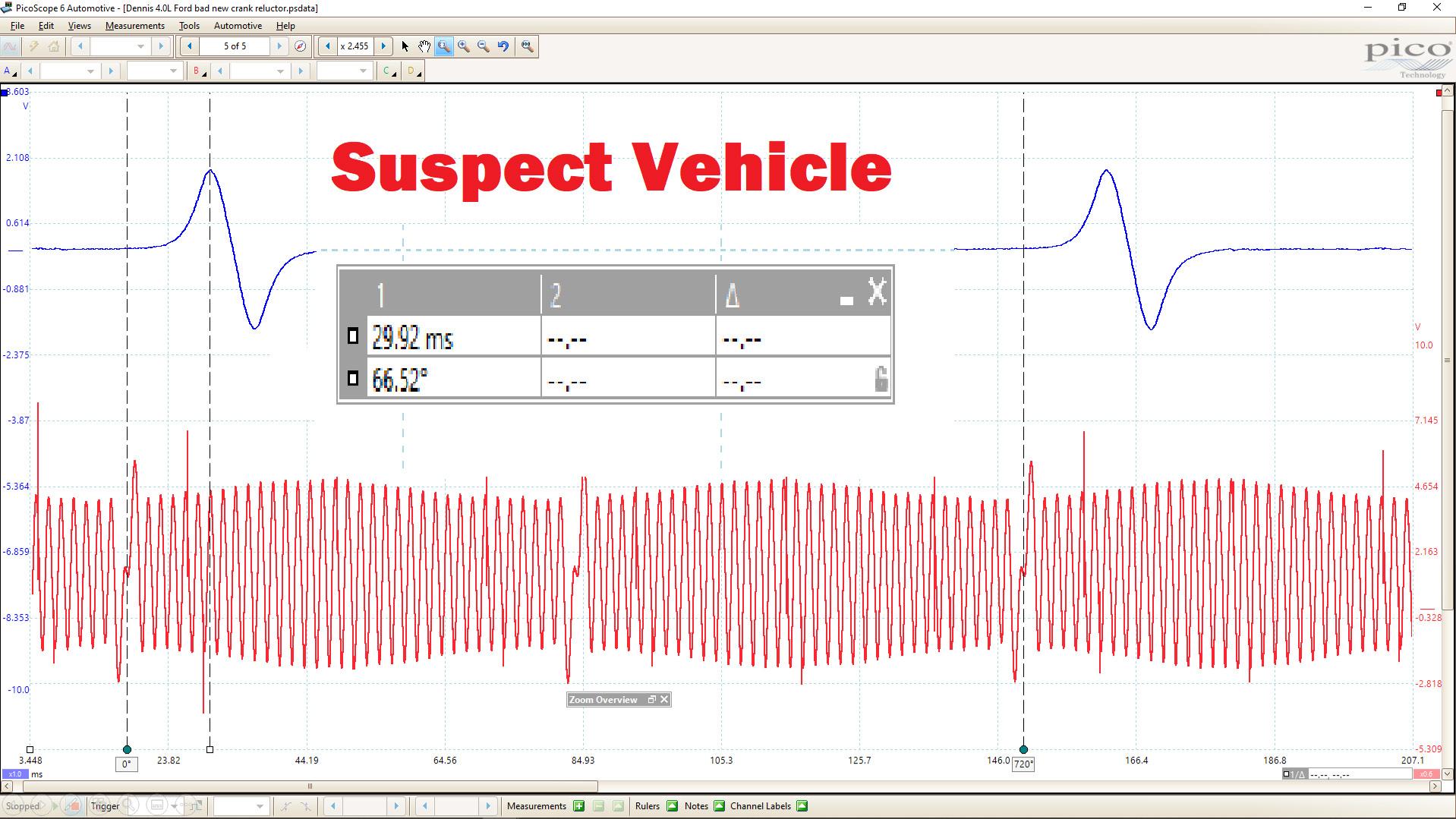This screenshot has height=819, width=1456.
Task: Click the stop capture red button
Action: pyautogui.click(x=74, y=806)
